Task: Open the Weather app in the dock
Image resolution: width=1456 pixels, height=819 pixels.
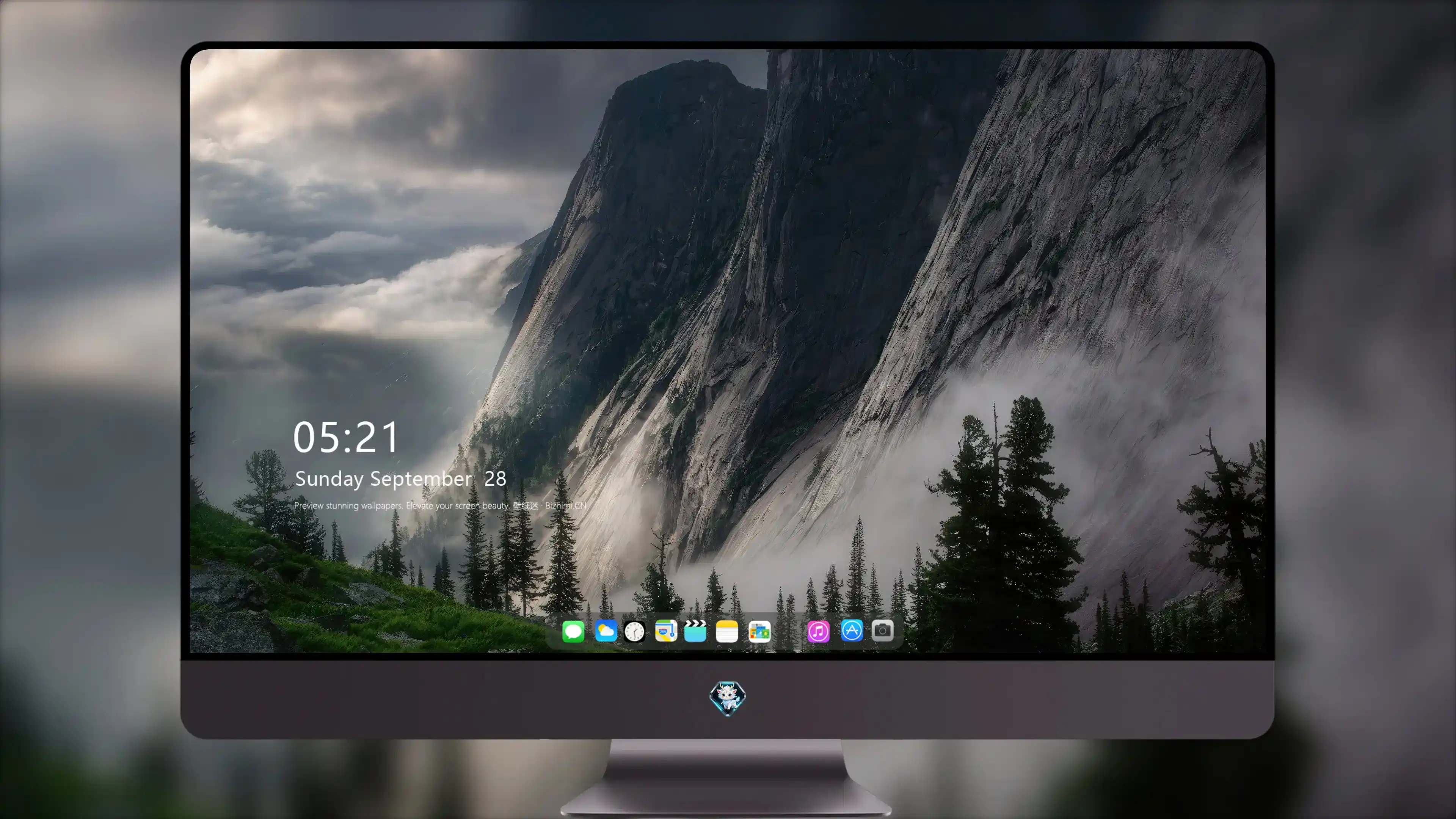Action: pos(606,631)
